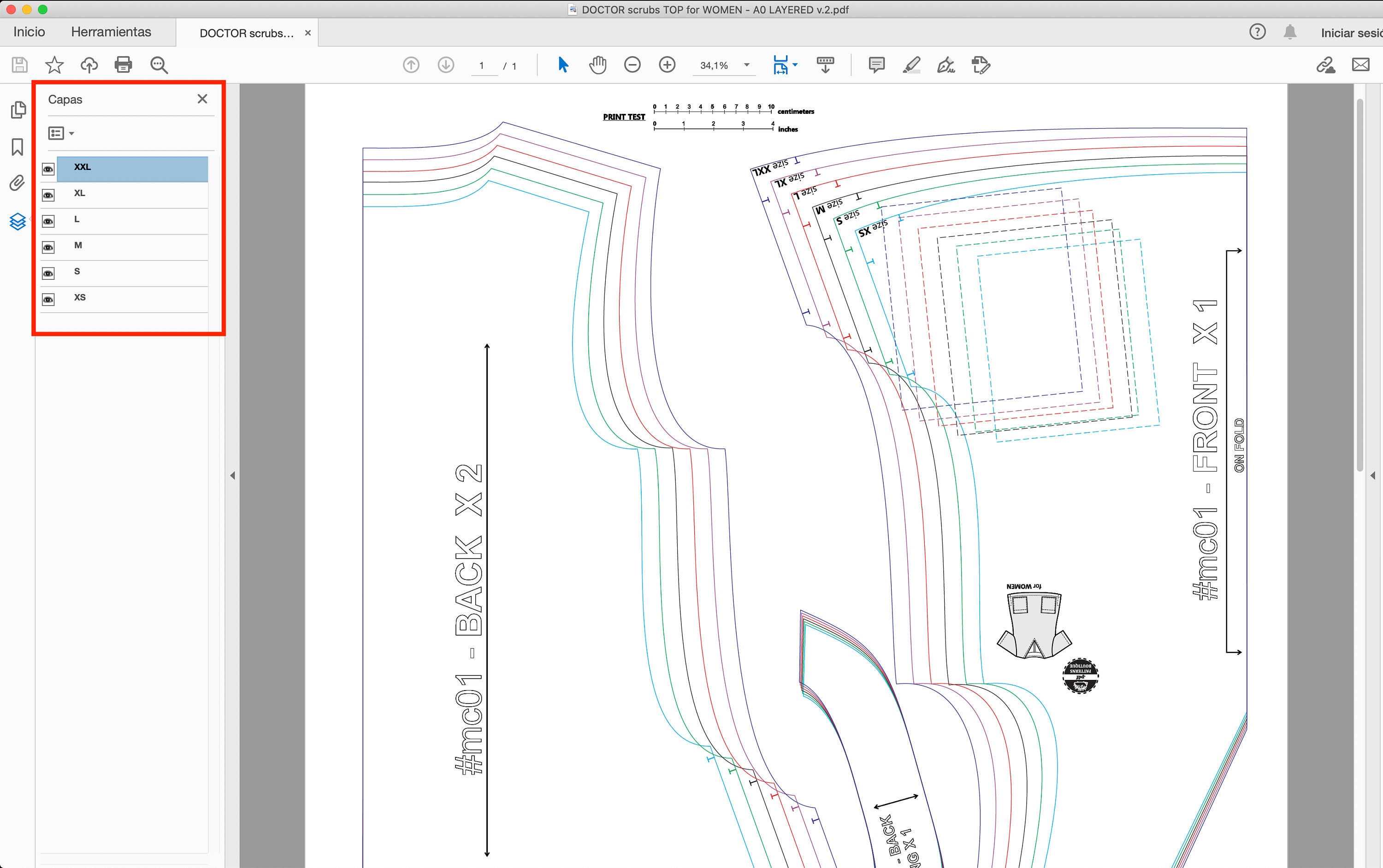Hide the XS layer eye toggle
The image size is (1383, 868).
(48, 300)
